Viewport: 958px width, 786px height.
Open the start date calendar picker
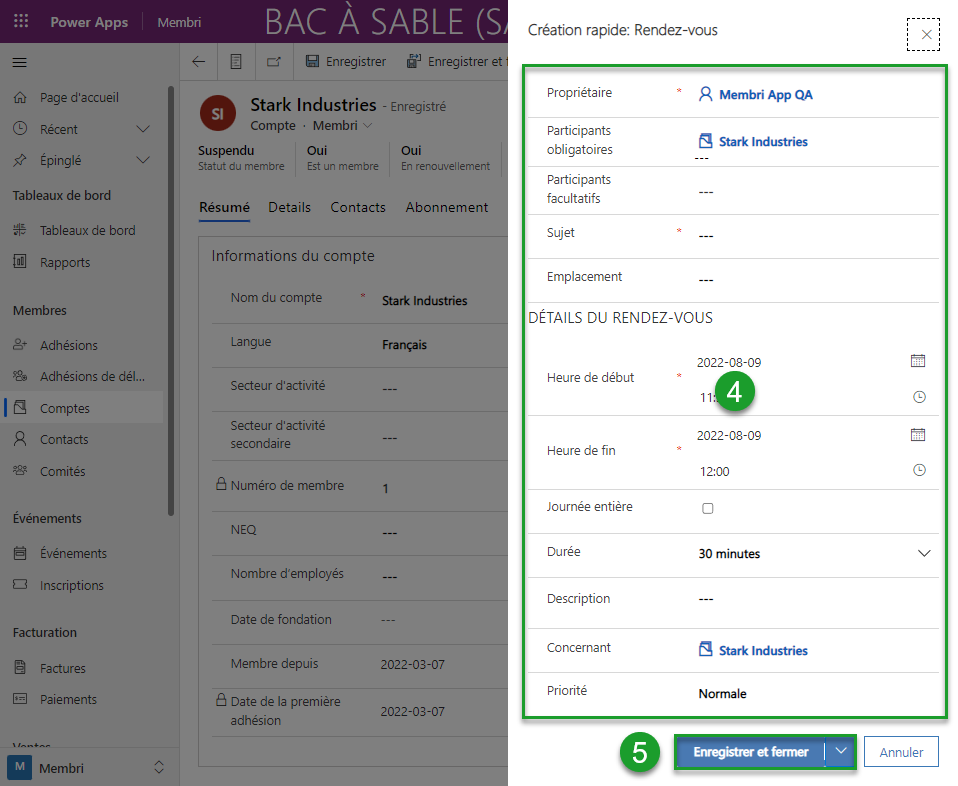tap(918, 361)
